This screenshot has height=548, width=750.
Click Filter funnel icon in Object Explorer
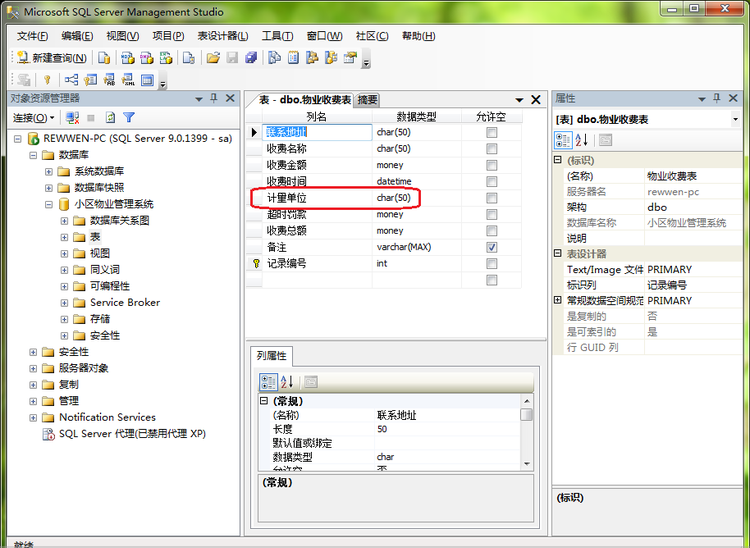pos(129,117)
